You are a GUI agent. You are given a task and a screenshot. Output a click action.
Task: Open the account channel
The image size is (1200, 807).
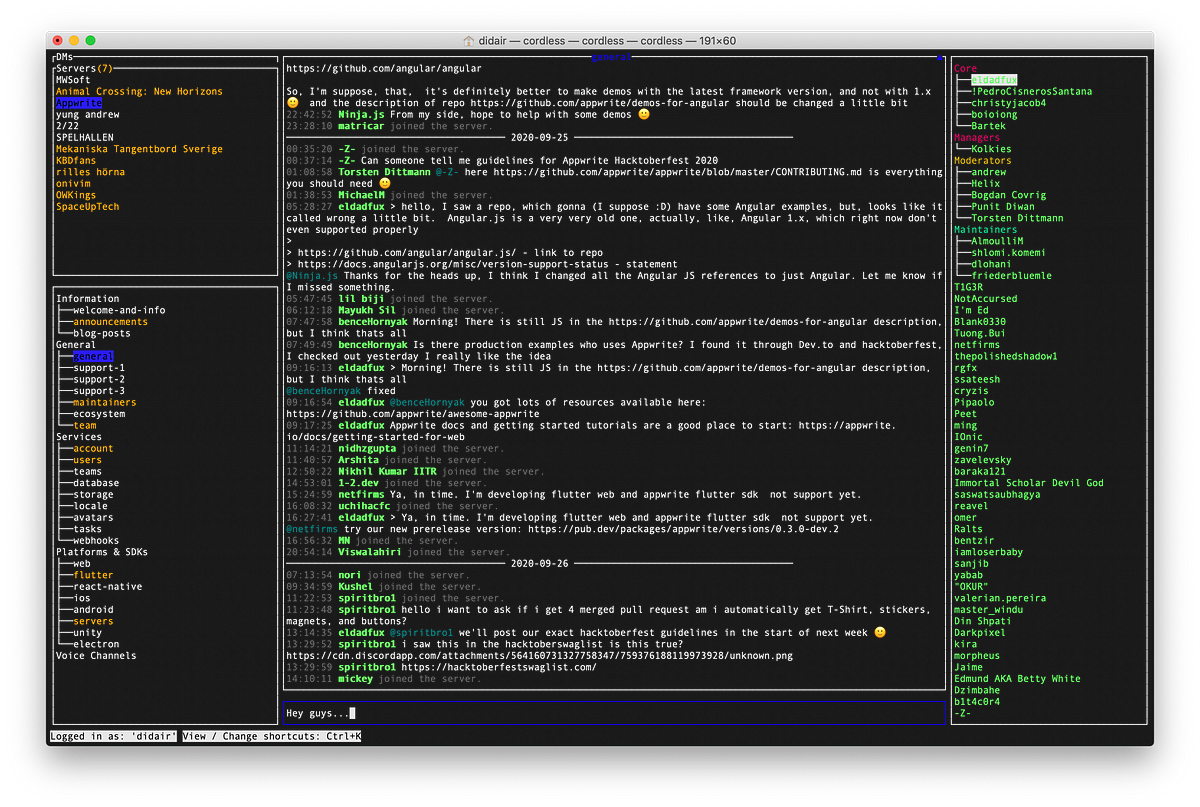click(x=93, y=448)
